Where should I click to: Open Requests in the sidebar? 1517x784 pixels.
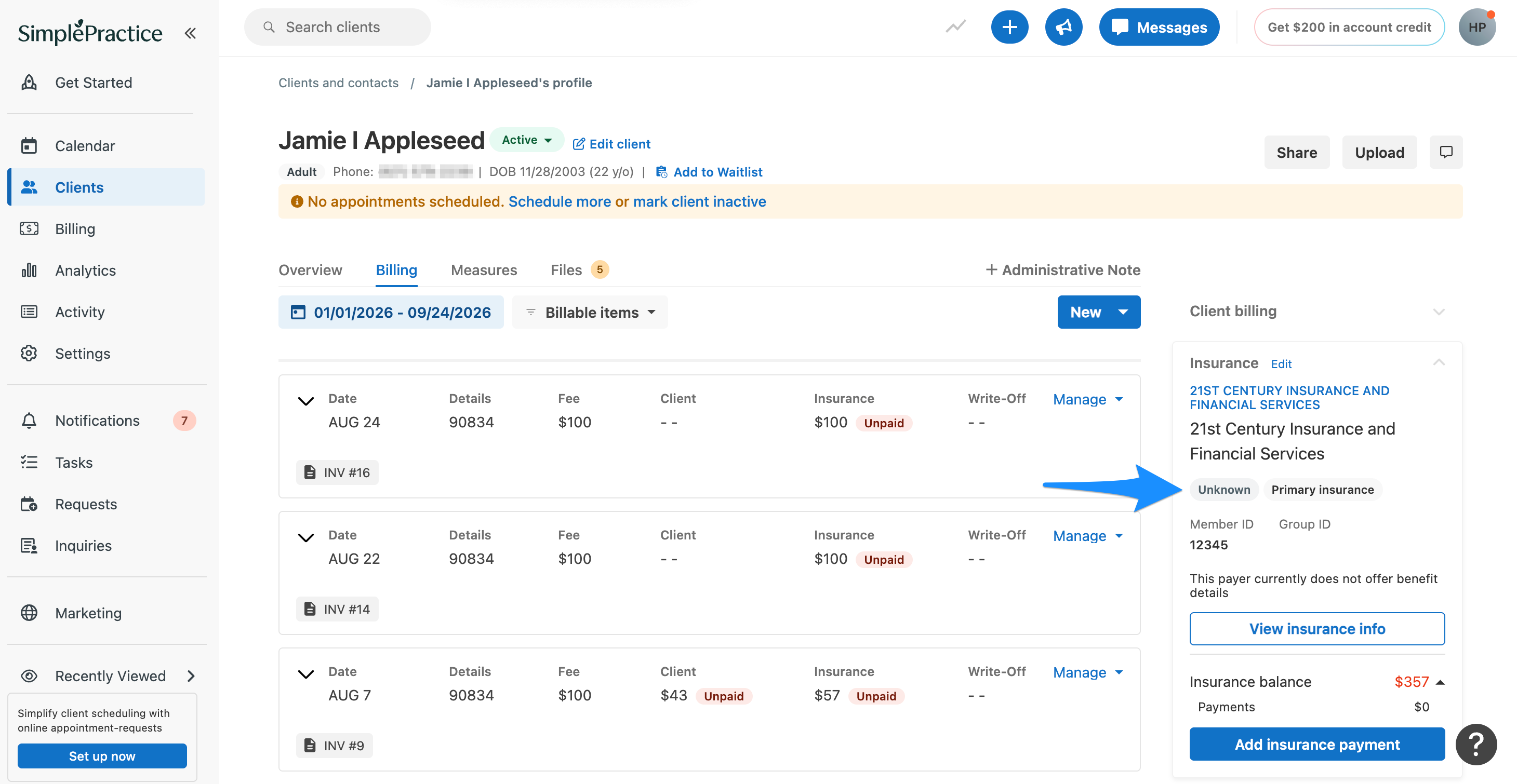pos(106,504)
